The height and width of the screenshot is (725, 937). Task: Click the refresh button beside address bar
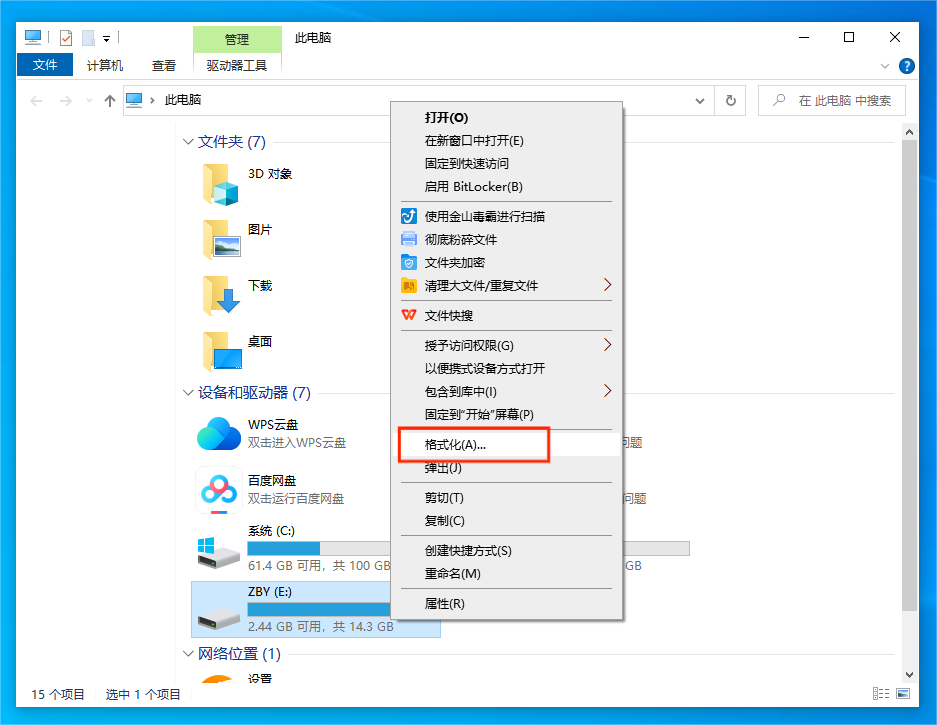(x=731, y=101)
